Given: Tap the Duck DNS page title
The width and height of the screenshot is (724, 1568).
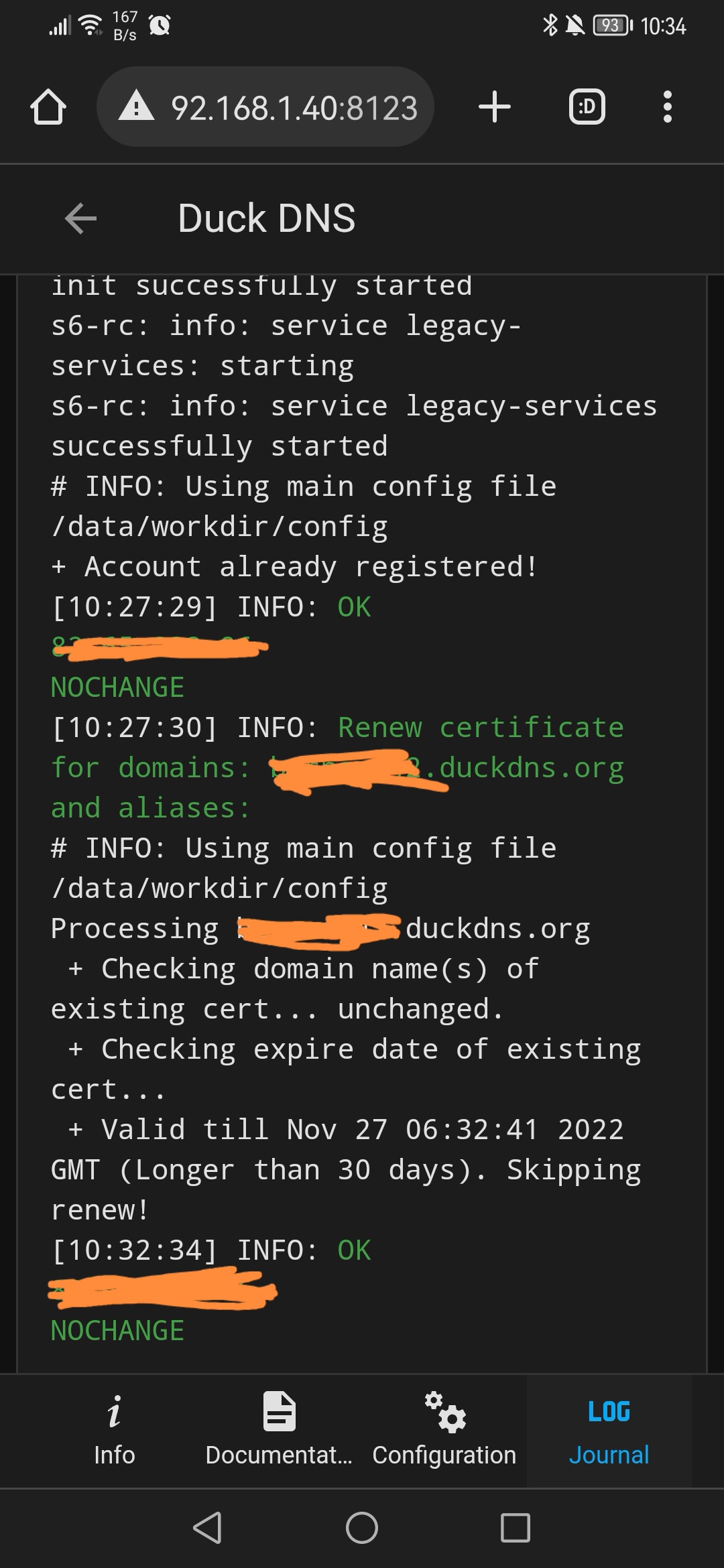Looking at the screenshot, I should pos(267,218).
